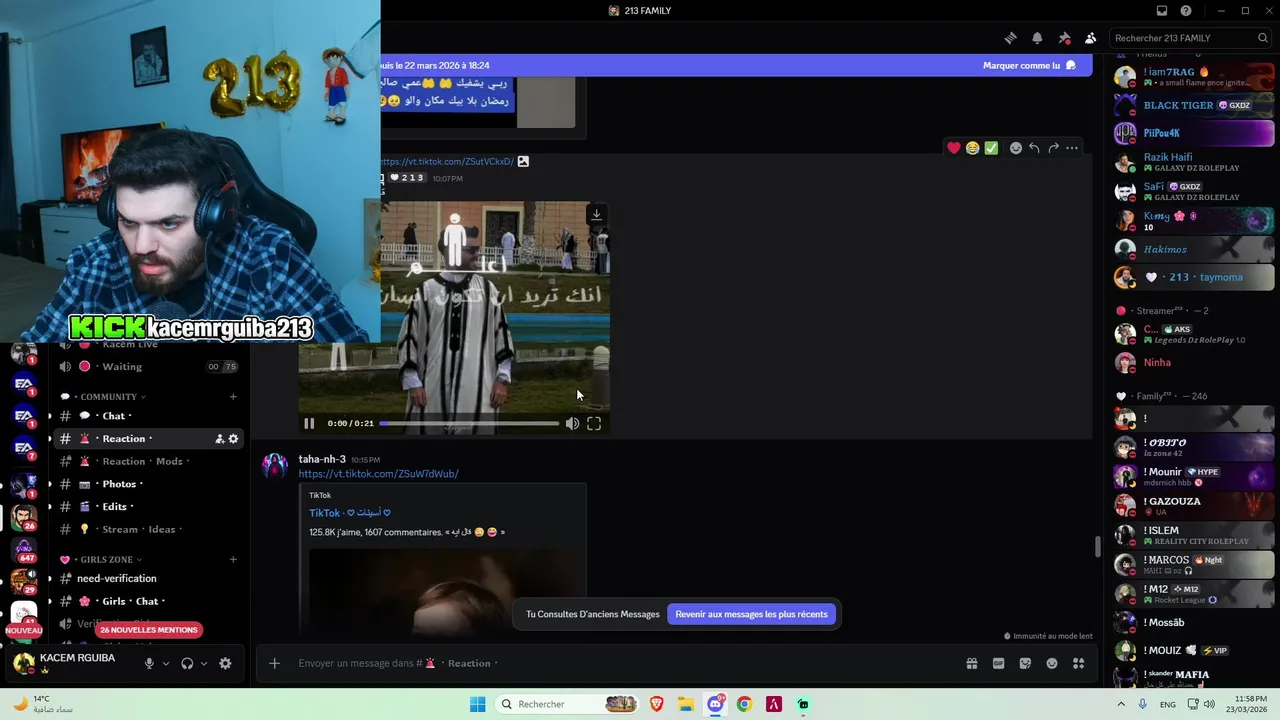Focus the message input for Reaction channel
Screen dimensions: 1280x720
(620, 663)
